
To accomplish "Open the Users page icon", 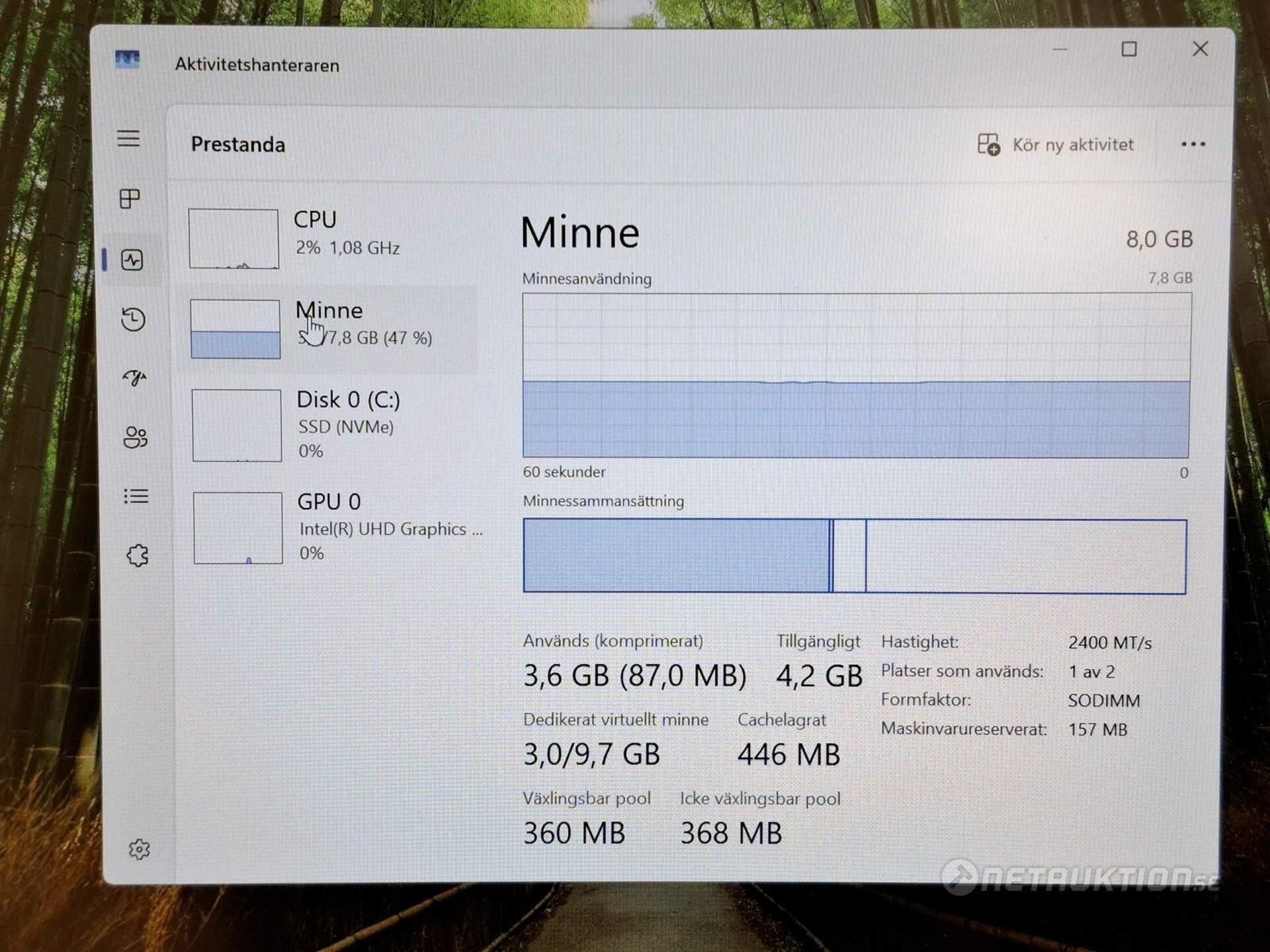I will (x=136, y=437).
